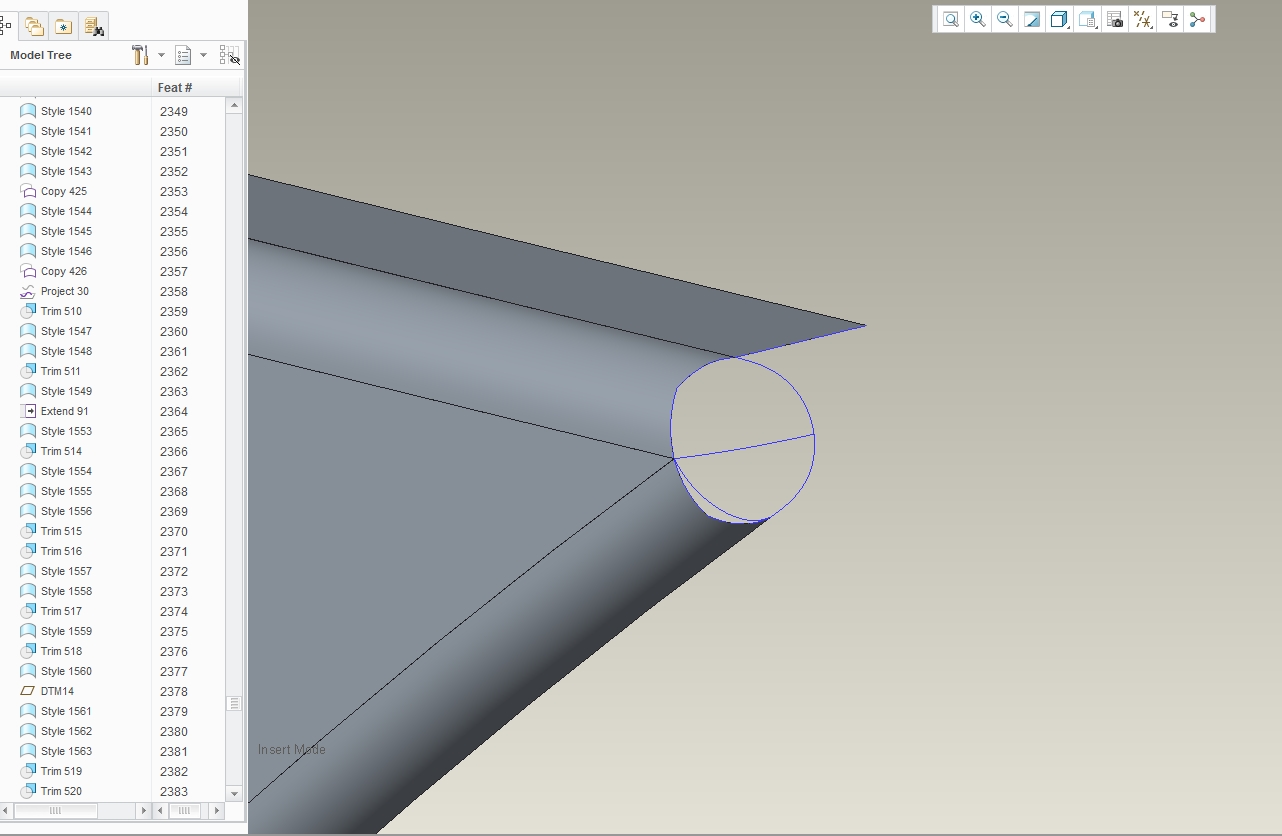Refit the model to the screen
This screenshot has height=836, width=1282.
950,19
